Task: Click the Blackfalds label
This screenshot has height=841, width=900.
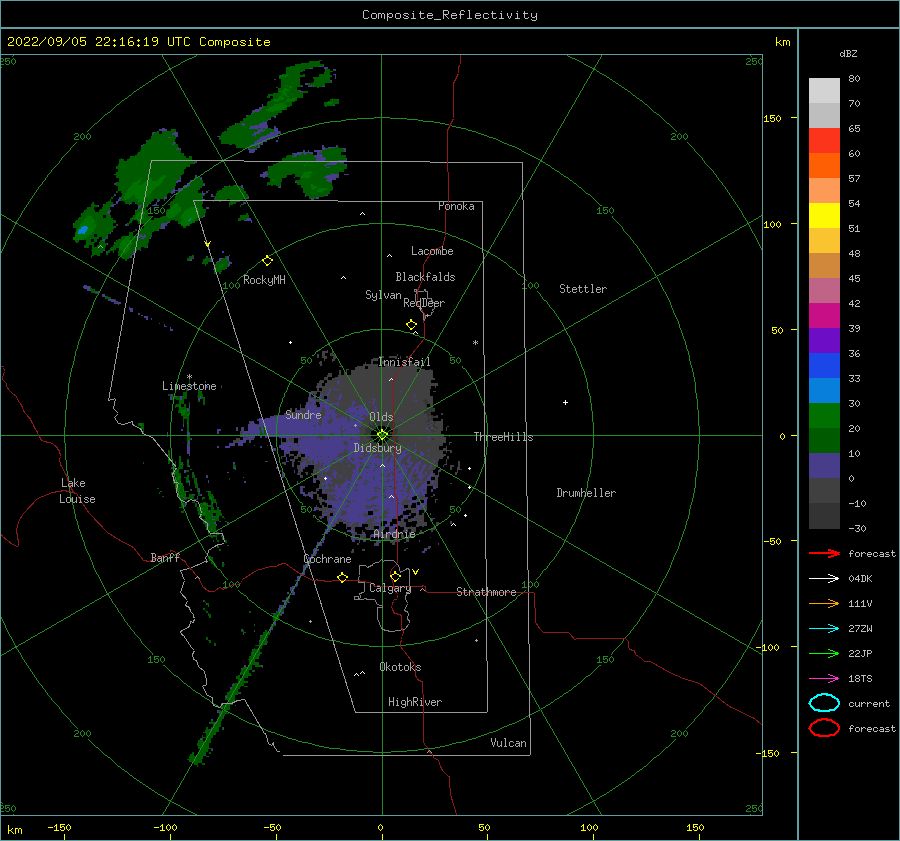Action: tap(425, 277)
